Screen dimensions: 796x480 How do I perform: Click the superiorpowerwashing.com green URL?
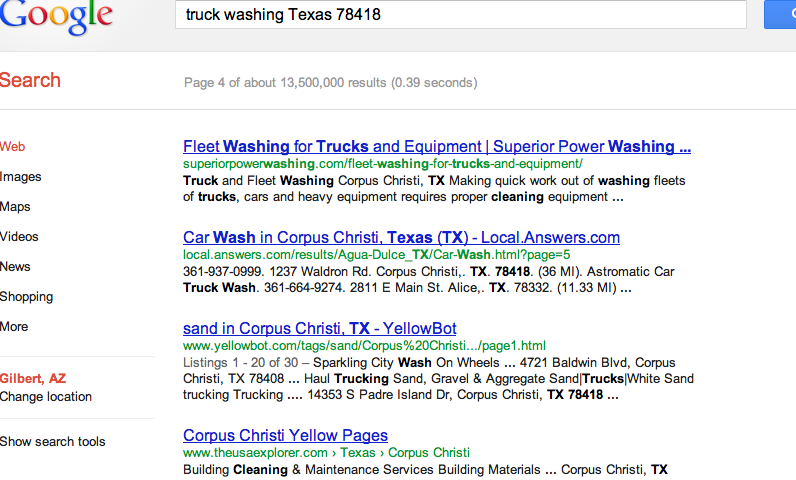point(382,163)
